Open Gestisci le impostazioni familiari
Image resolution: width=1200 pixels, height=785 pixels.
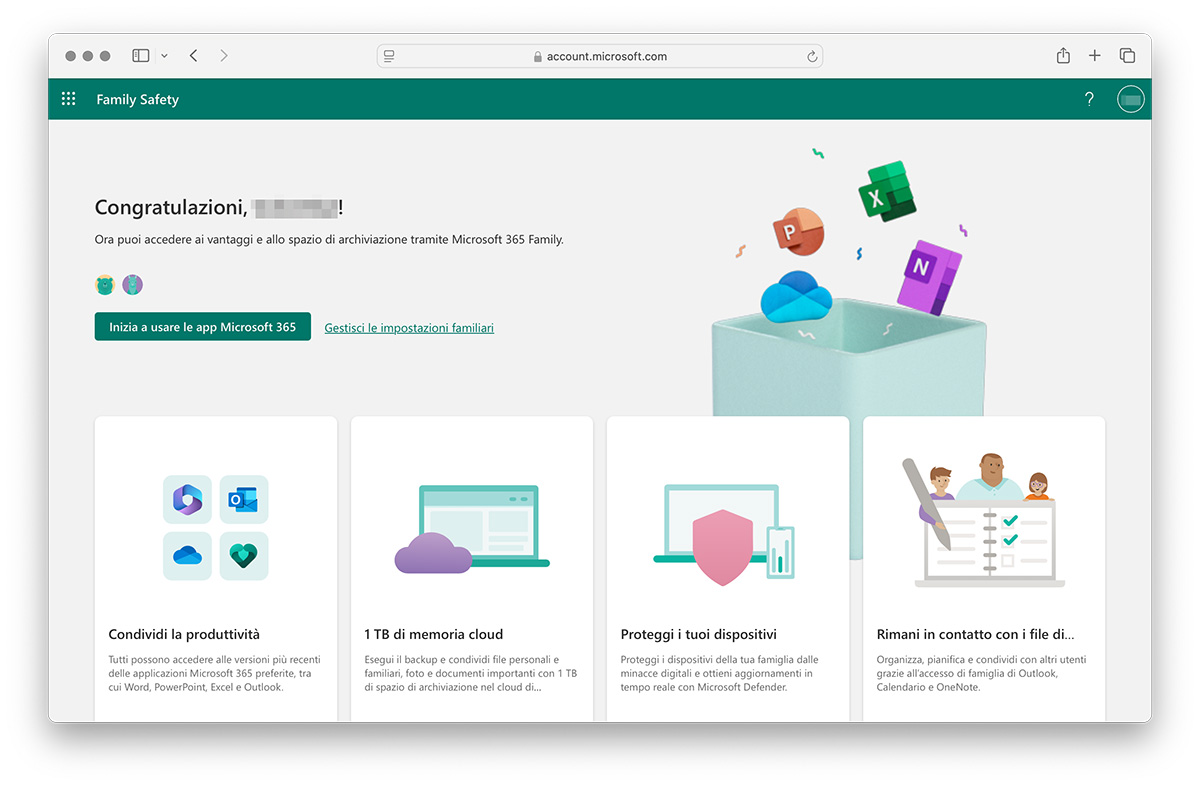click(x=409, y=327)
